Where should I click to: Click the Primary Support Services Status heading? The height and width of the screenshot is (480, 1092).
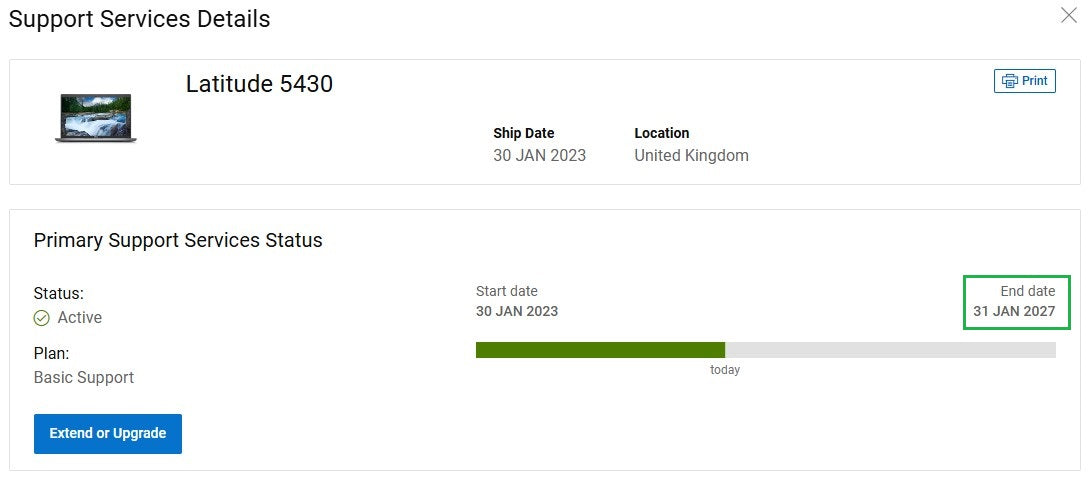point(178,240)
